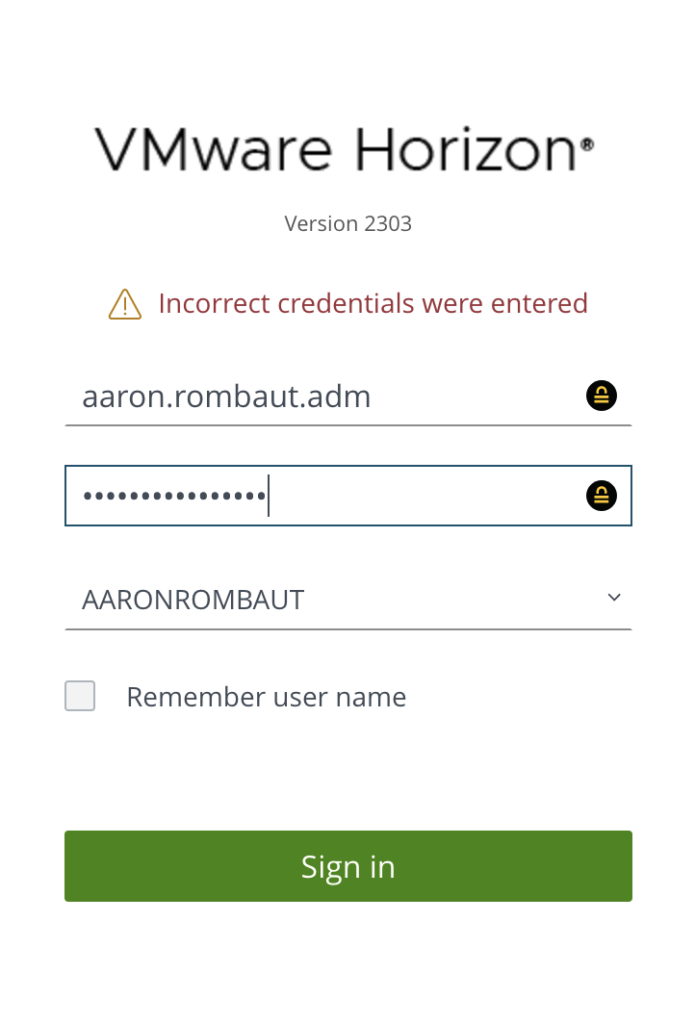Toggle the Remember user name checkbox
The image size is (695, 1024).
(x=80, y=696)
